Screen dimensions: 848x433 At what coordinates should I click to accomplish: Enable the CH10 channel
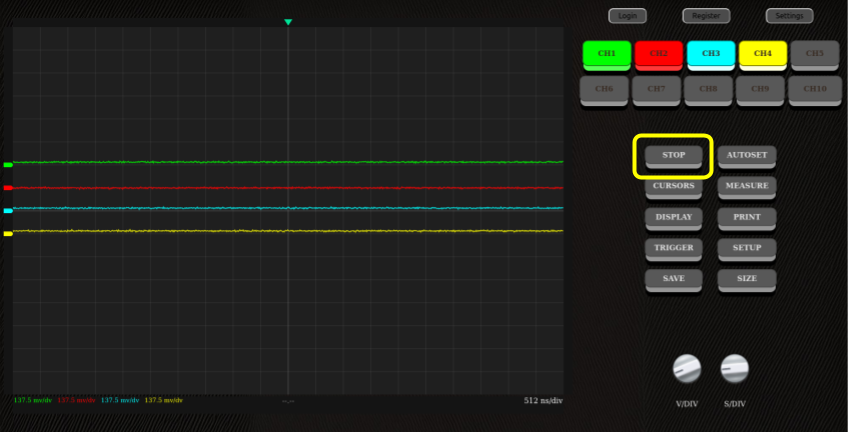pyautogui.click(x=814, y=89)
